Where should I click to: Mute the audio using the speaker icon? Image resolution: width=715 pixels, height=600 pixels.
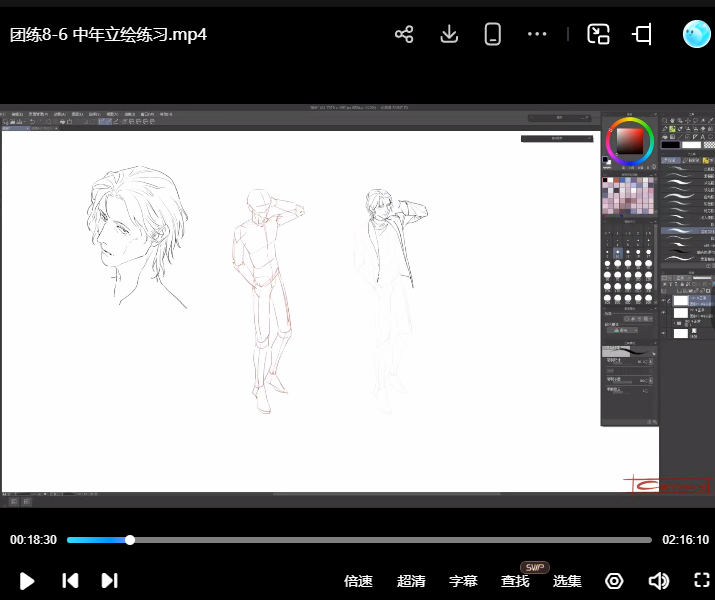click(658, 581)
